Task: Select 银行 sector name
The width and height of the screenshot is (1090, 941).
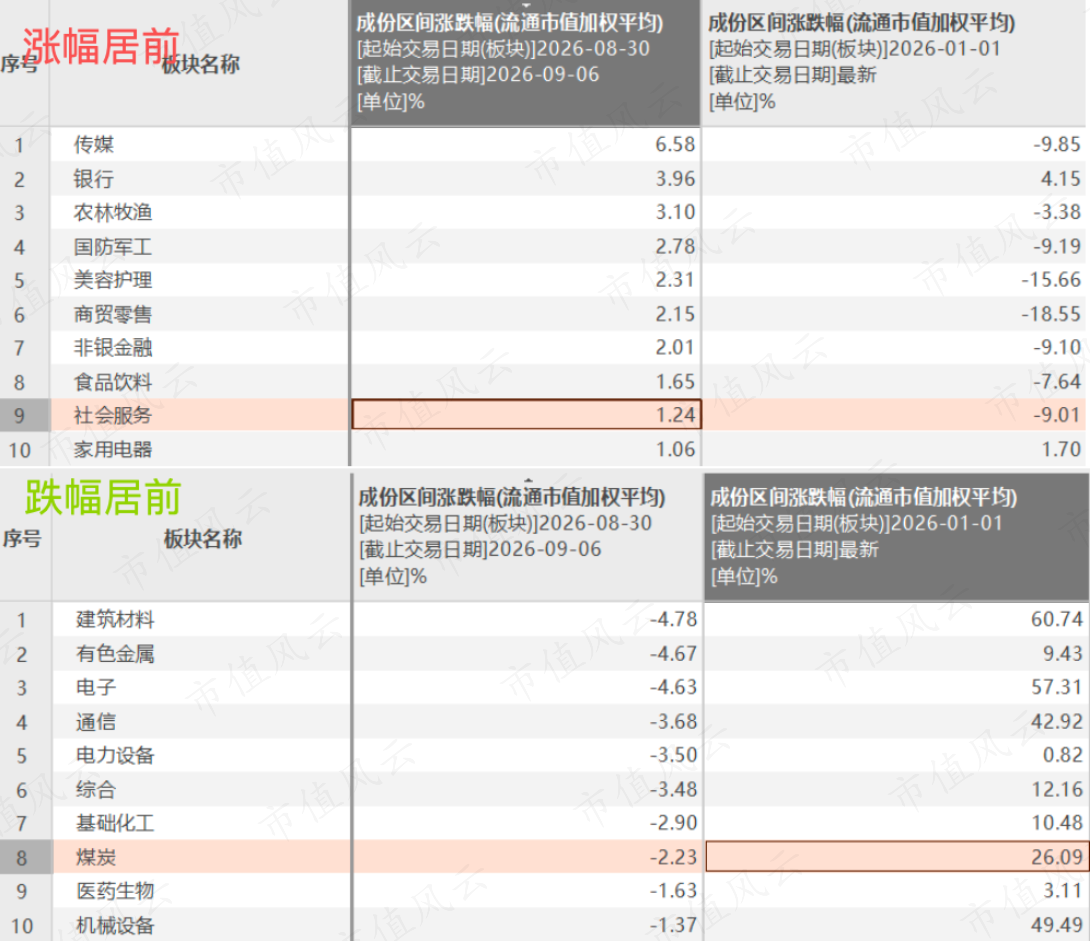Action: pos(94,179)
